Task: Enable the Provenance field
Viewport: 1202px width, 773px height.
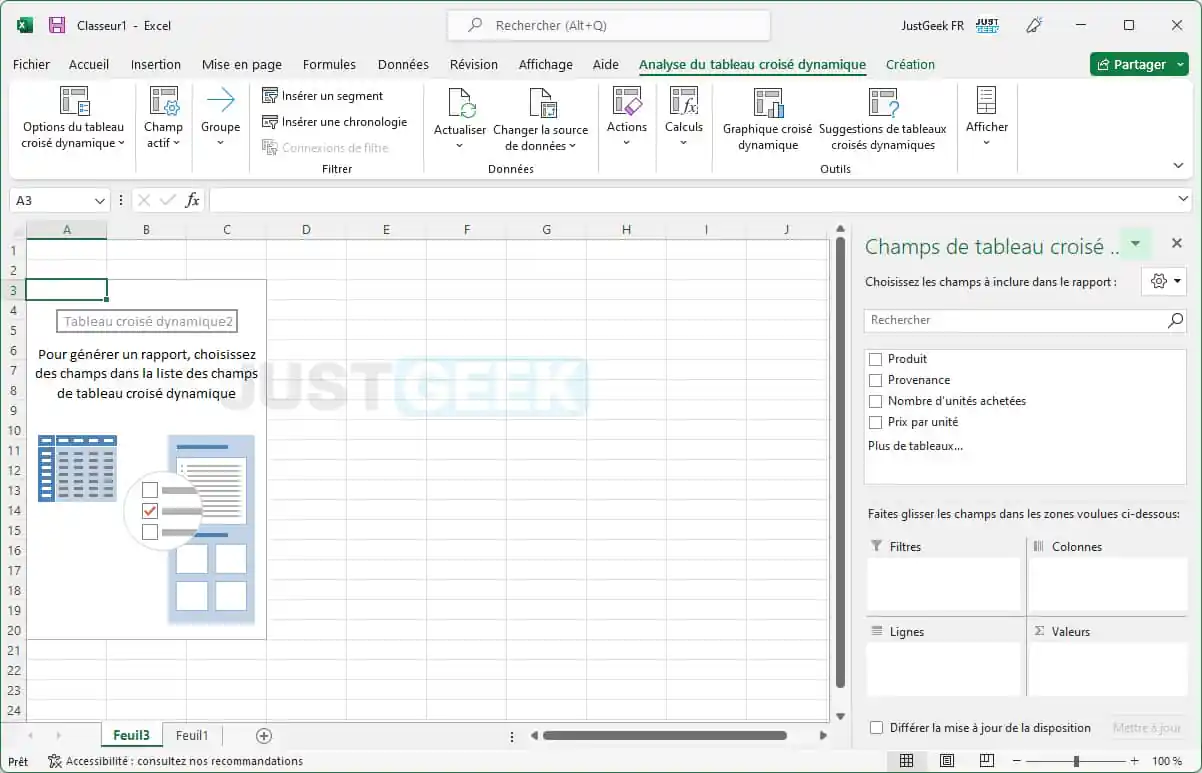Action: point(875,380)
